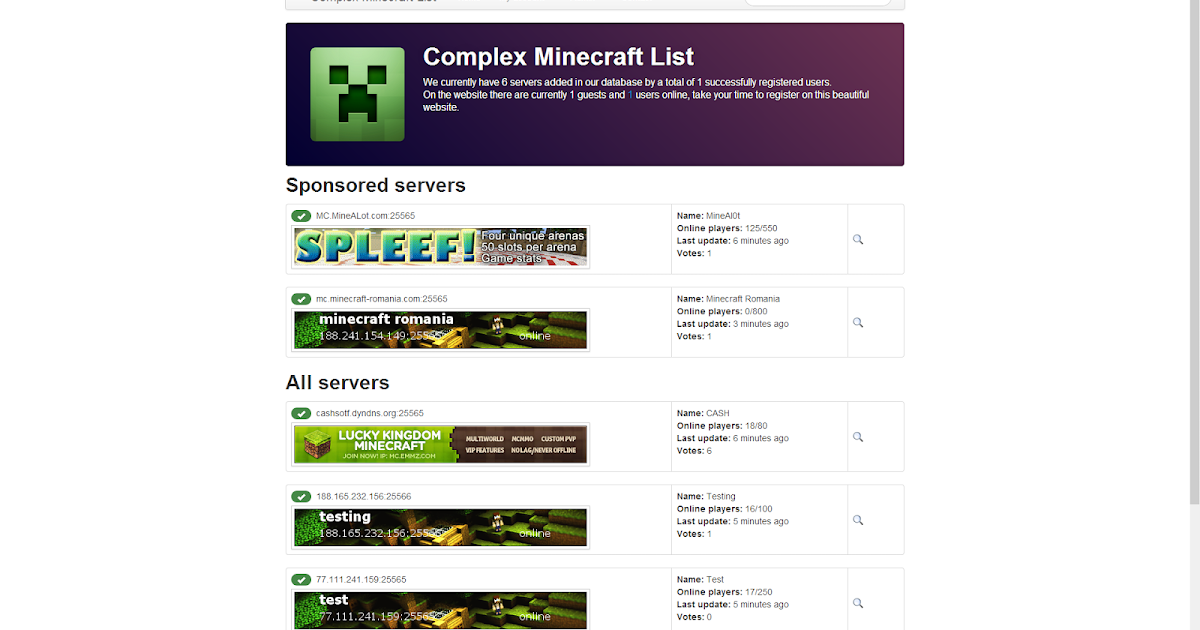The image size is (1200, 630).
Task: Click the All servers heading
Action: pyautogui.click(x=338, y=382)
